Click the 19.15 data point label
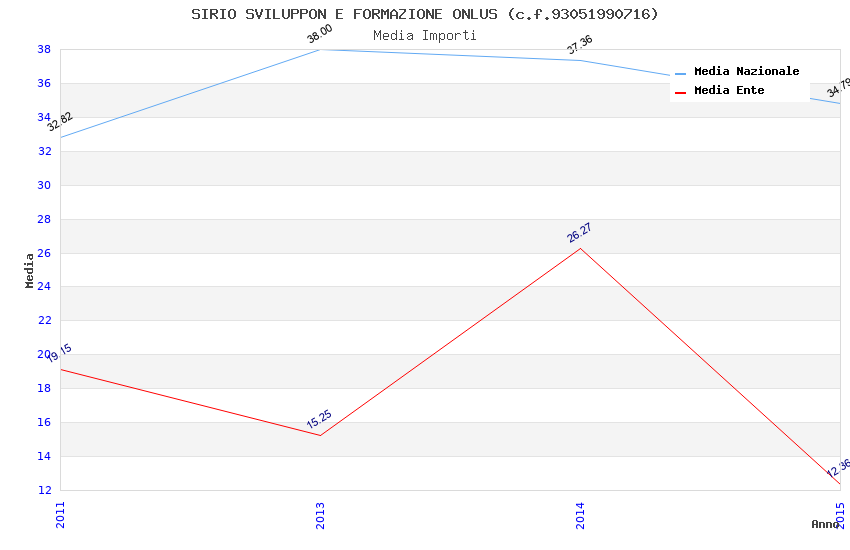The image size is (850, 550). coord(59,353)
